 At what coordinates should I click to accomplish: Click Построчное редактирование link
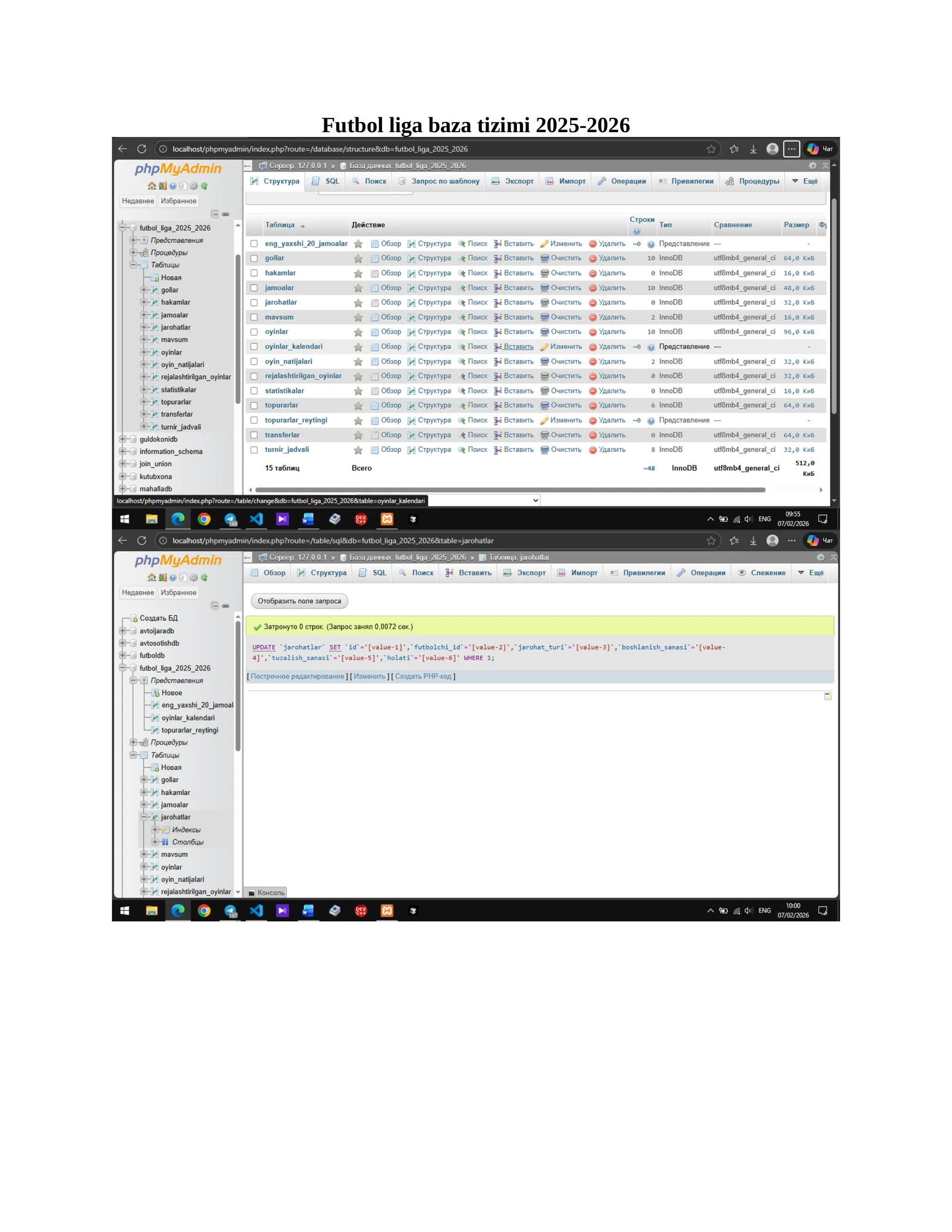[297, 676]
